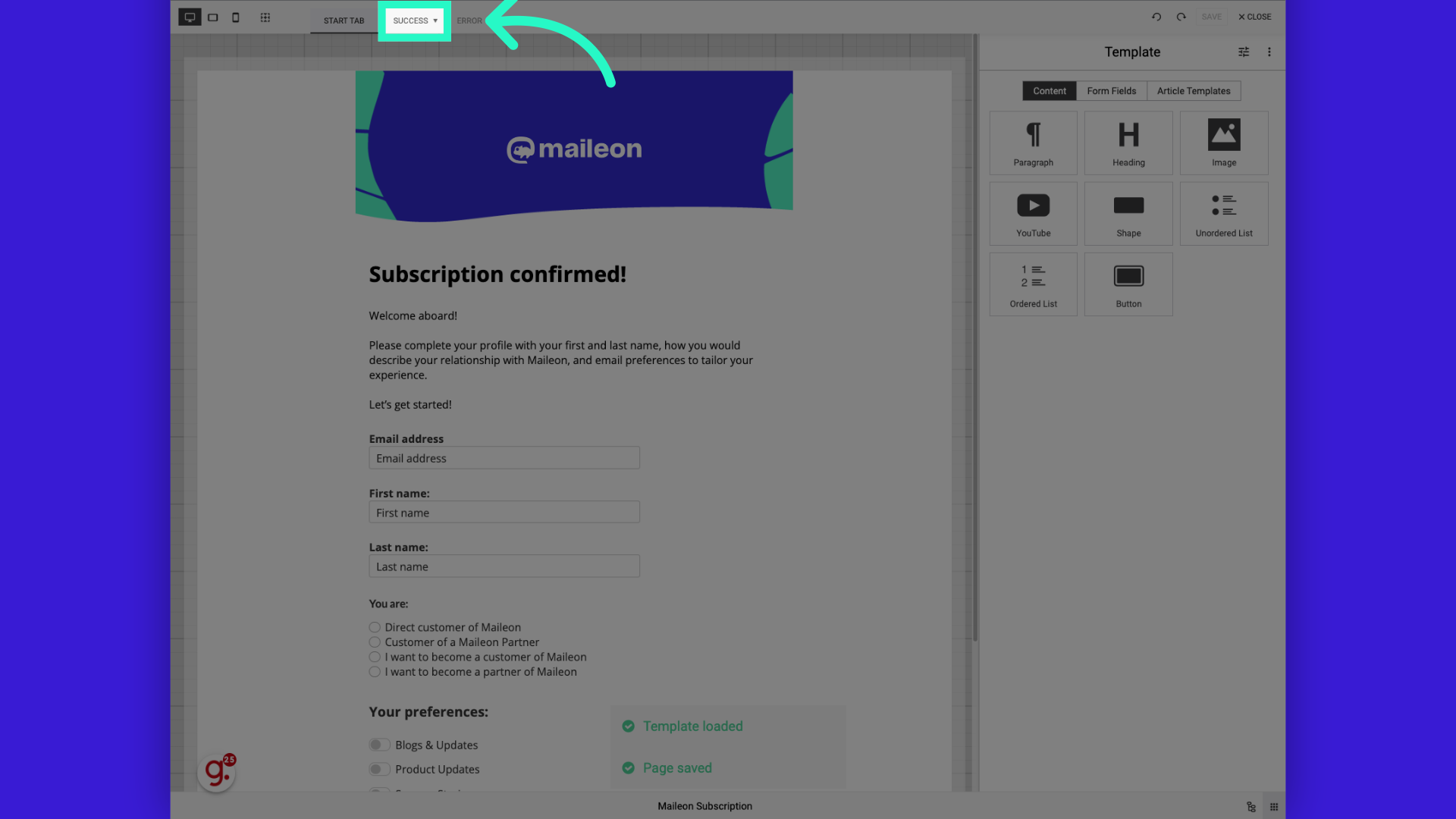Insert an Image content block

(1224, 141)
